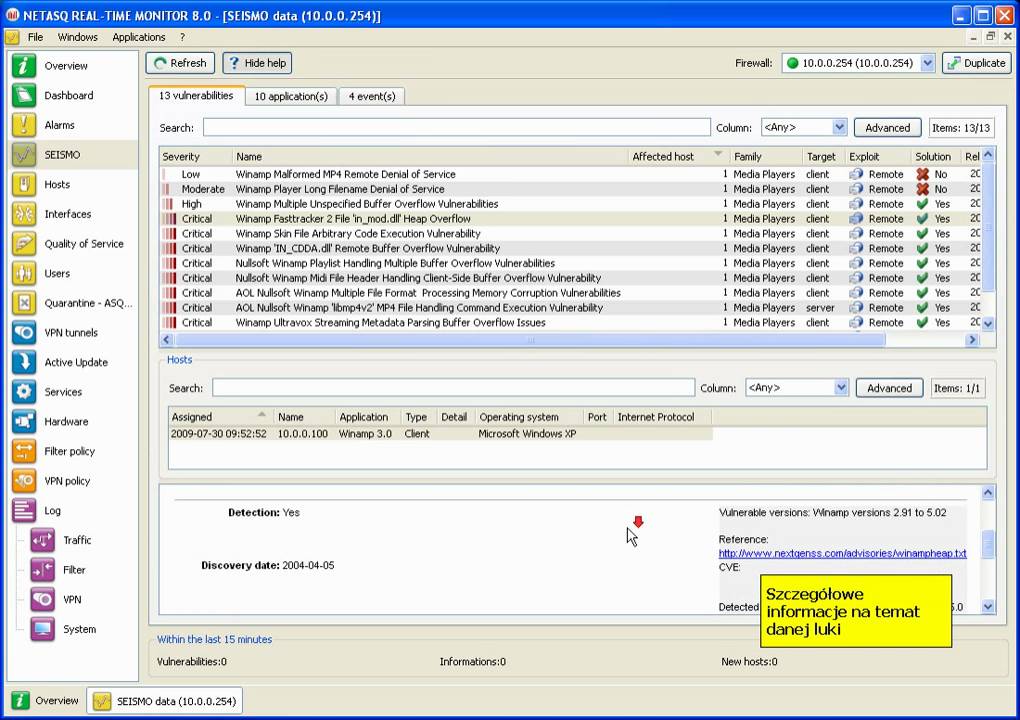Open the vulnerabilities Column dropdown

(x=804, y=127)
